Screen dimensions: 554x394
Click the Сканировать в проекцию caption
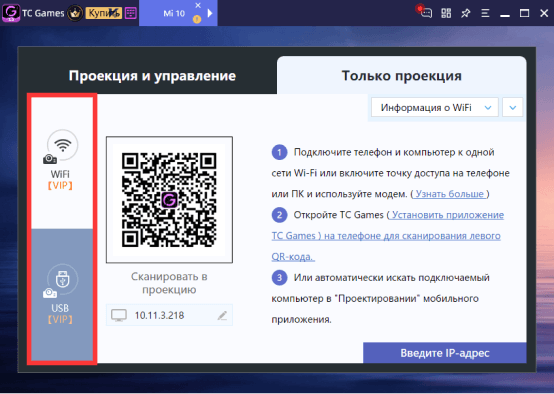click(169, 283)
